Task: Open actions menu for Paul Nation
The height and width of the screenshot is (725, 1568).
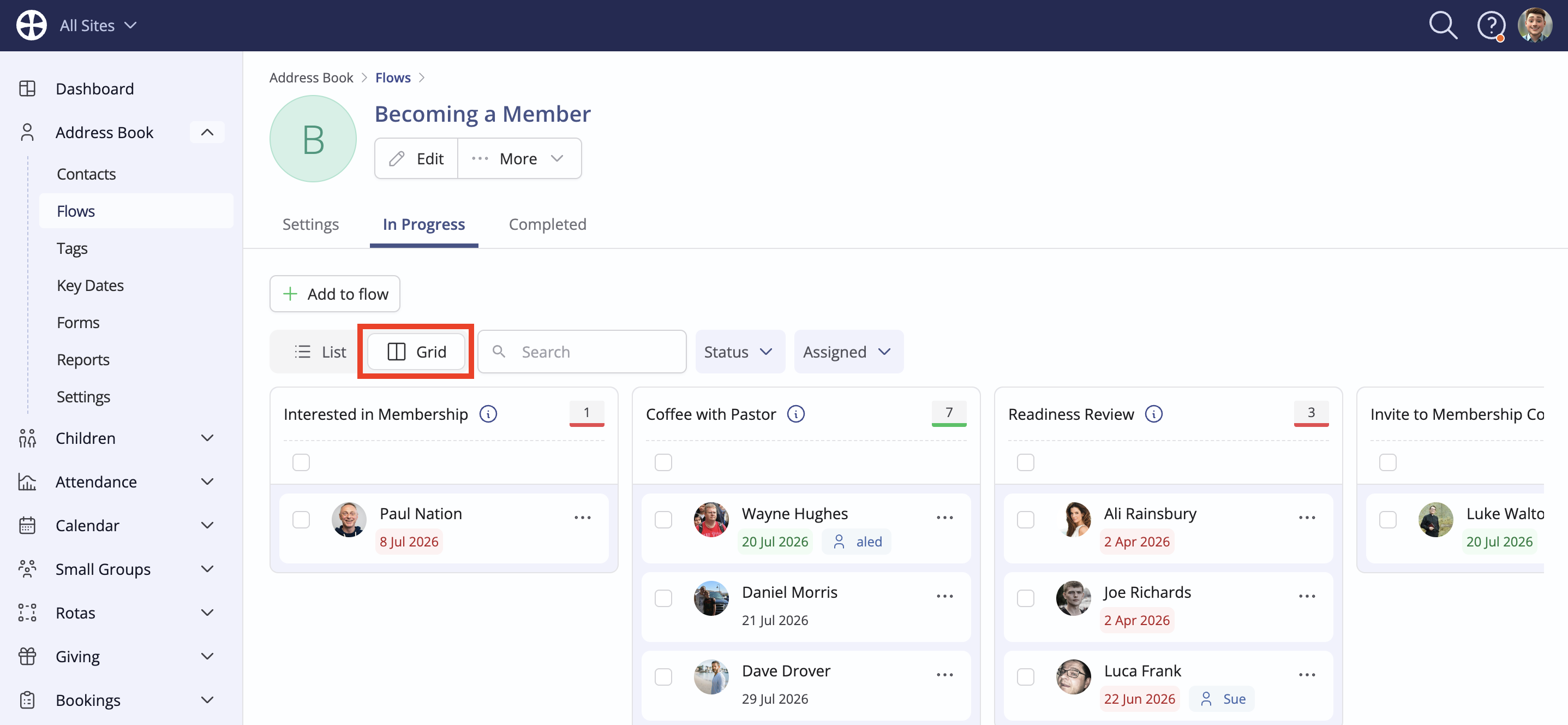Action: tap(583, 517)
